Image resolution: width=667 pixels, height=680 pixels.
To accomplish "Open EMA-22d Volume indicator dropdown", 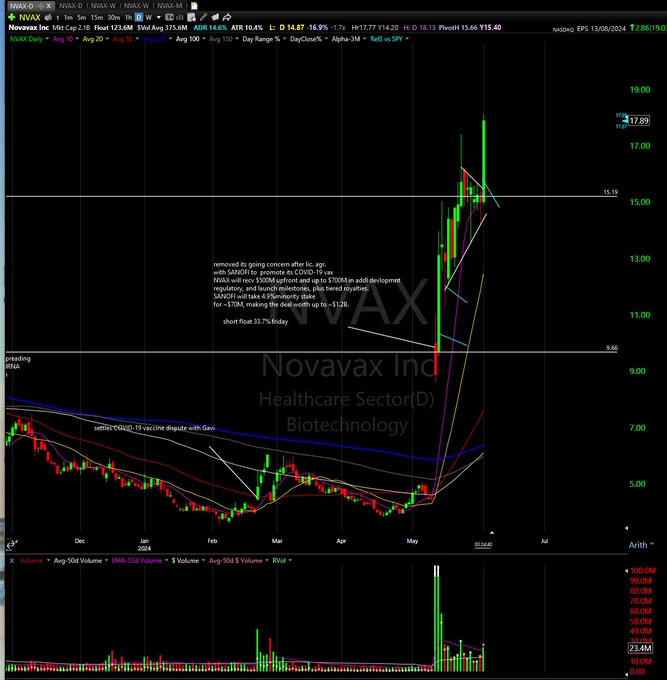I will coord(167,560).
